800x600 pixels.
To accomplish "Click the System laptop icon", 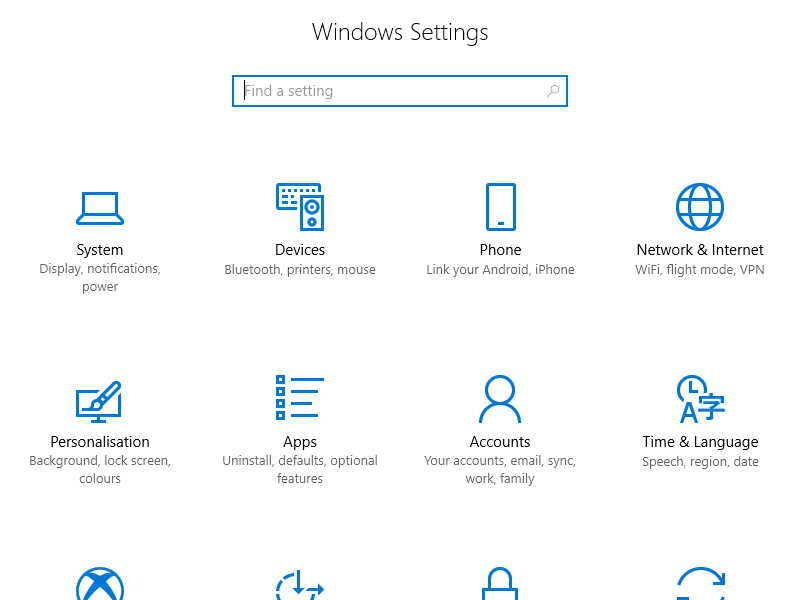I will [100, 208].
